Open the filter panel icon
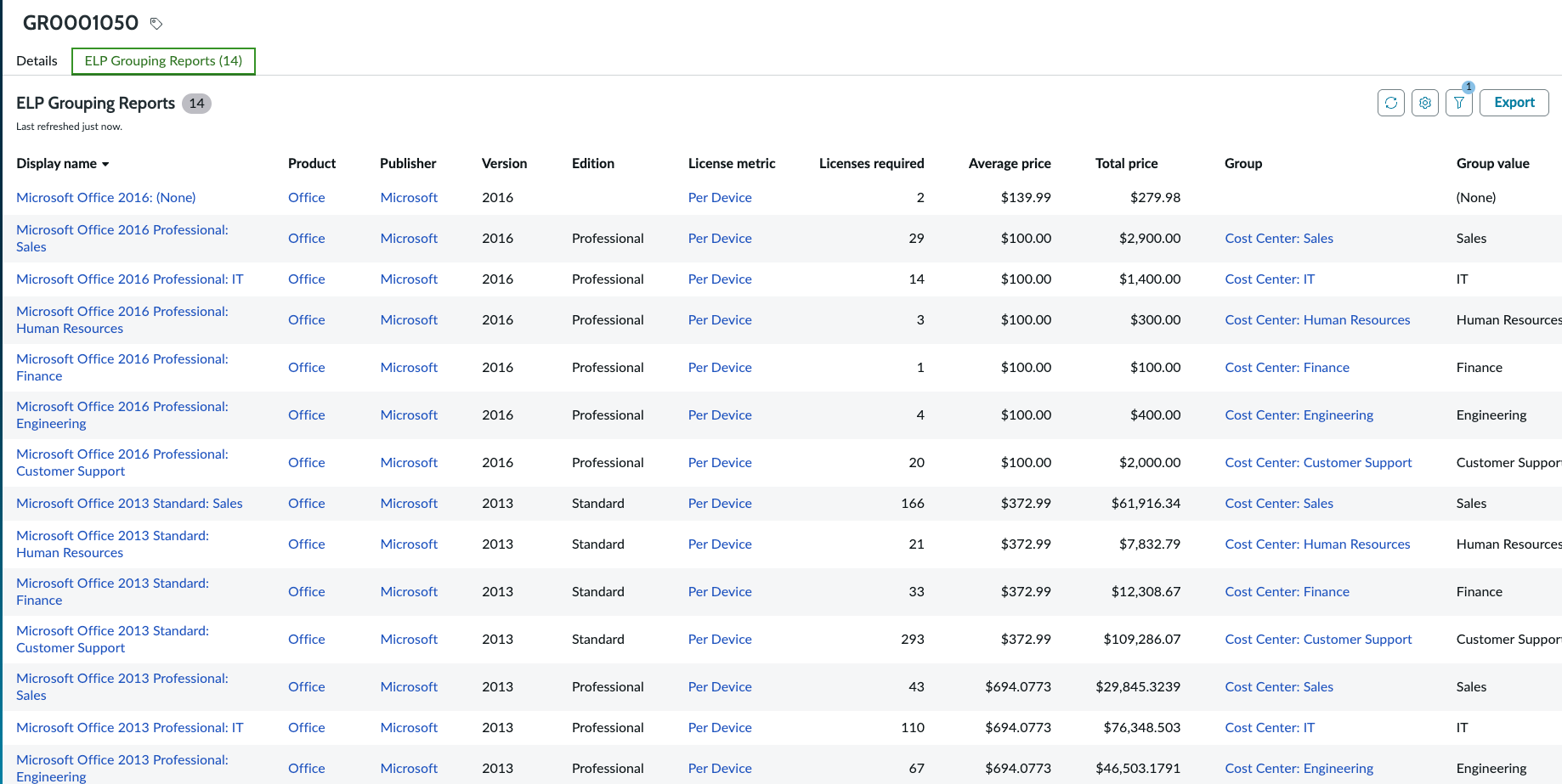The height and width of the screenshot is (784, 1562). [1459, 103]
